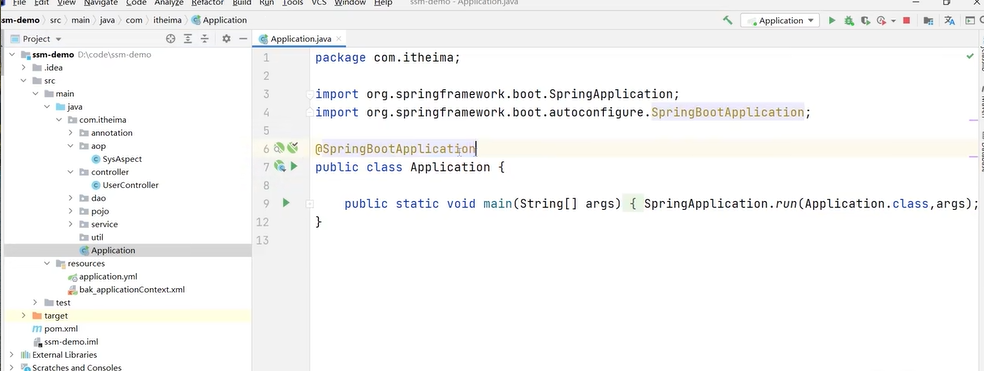Click the first Spring gutter icon on line 6

tap(279, 148)
